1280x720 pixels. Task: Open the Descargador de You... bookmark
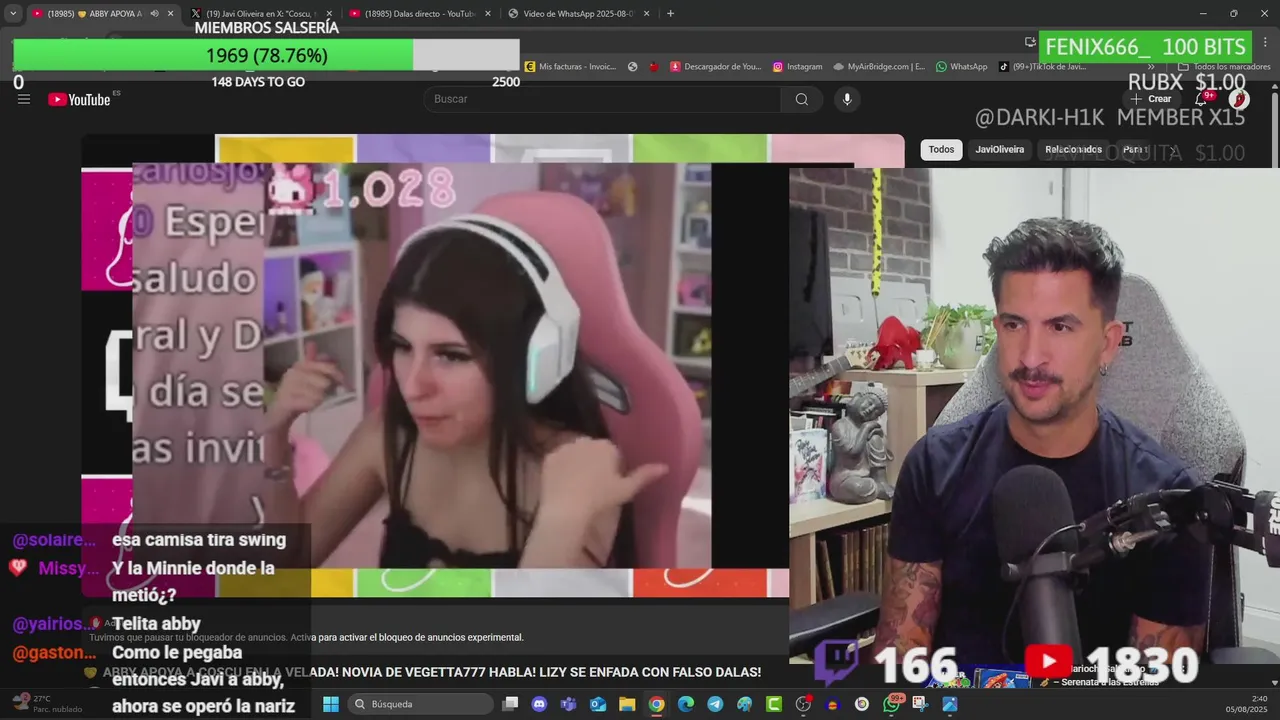tap(716, 67)
